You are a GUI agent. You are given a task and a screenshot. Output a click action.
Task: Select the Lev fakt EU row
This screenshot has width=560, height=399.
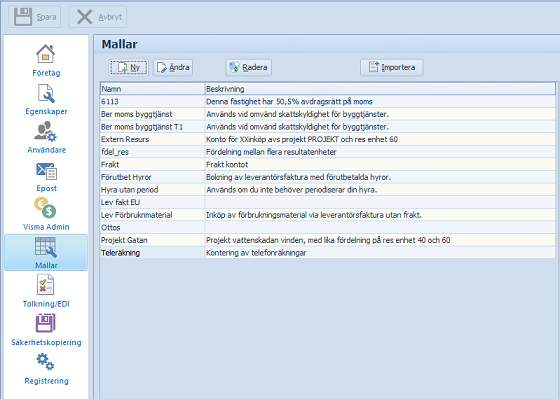pos(328,202)
